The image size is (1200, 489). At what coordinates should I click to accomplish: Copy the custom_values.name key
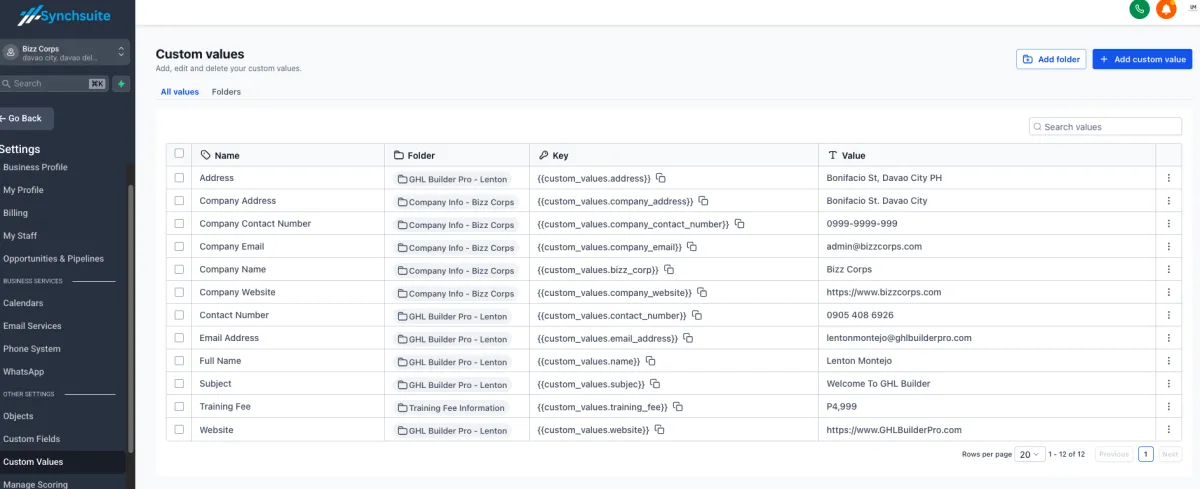click(x=650, y=361)
